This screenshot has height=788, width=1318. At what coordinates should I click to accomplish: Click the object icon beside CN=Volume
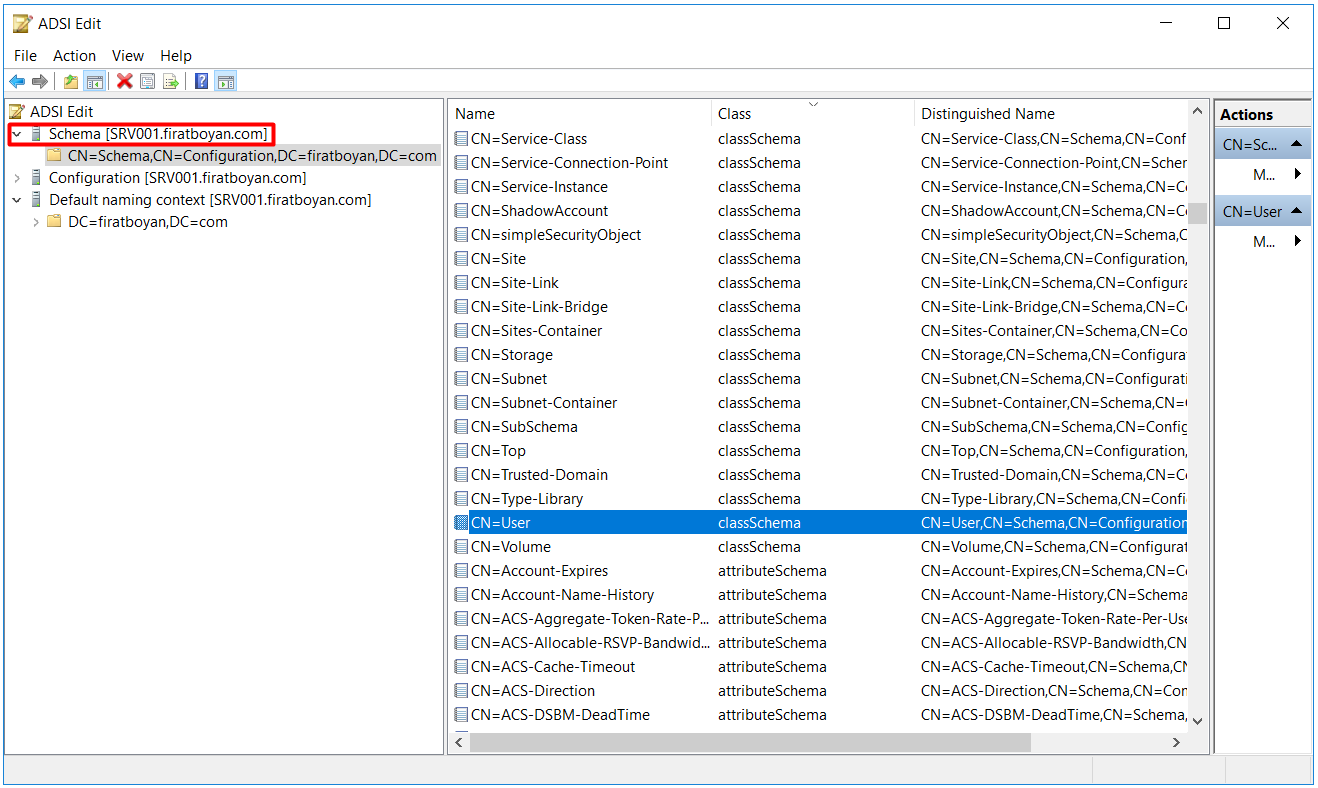coord(461,547)
